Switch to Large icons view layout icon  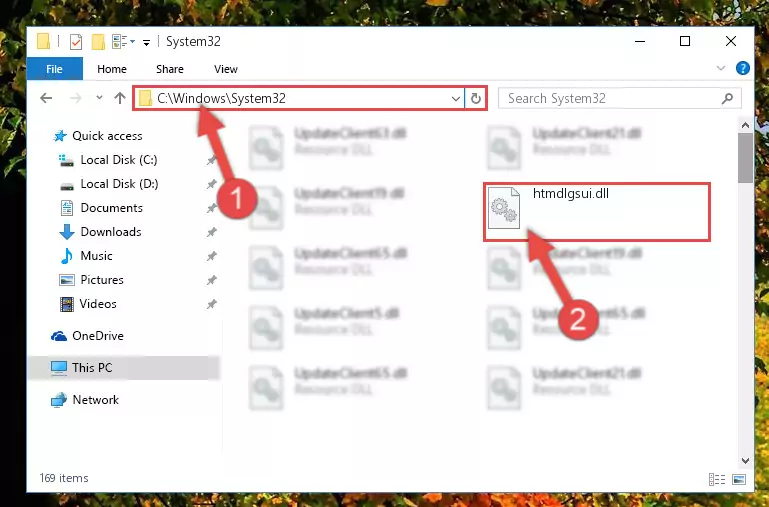pos(739,479)
